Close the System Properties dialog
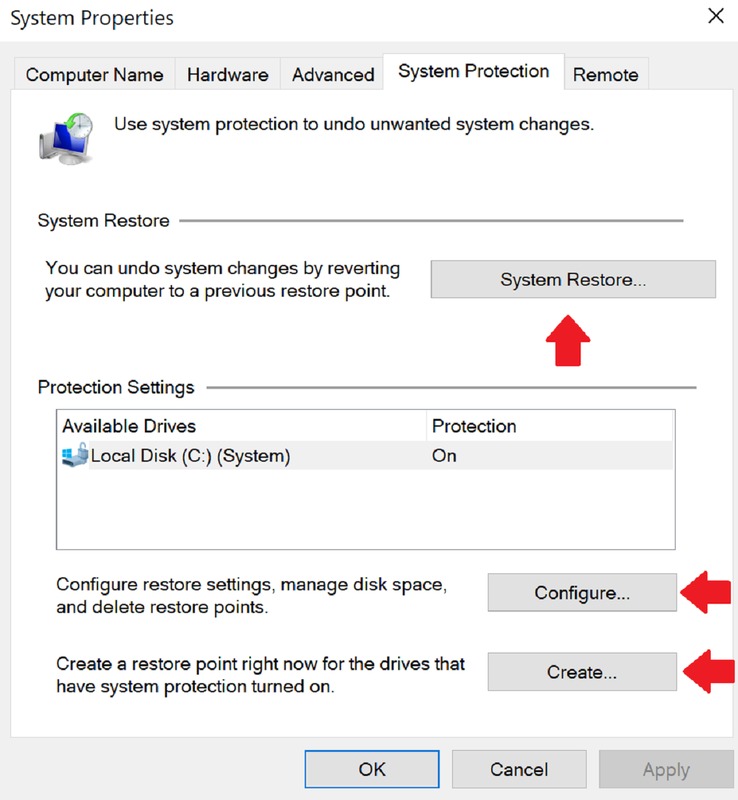738x800 pixels. pos(716,17)
